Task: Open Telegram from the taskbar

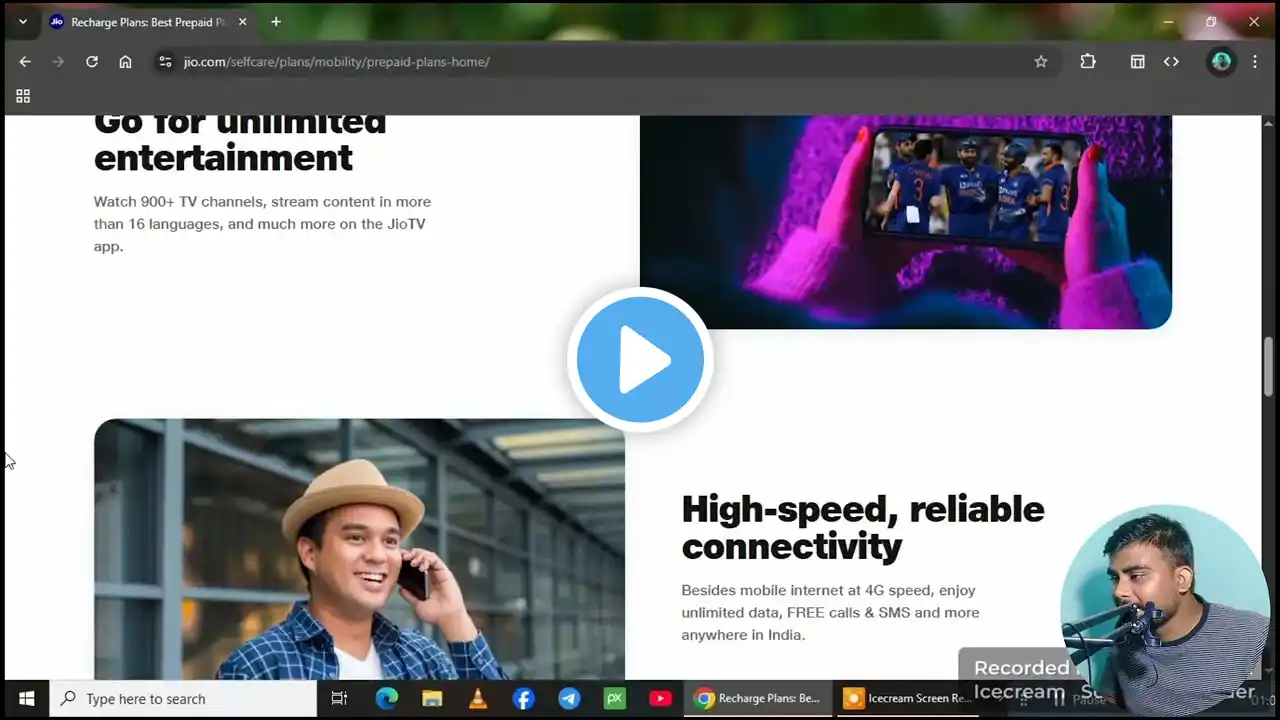Action: pyautogui.click(x=569, y=698)
